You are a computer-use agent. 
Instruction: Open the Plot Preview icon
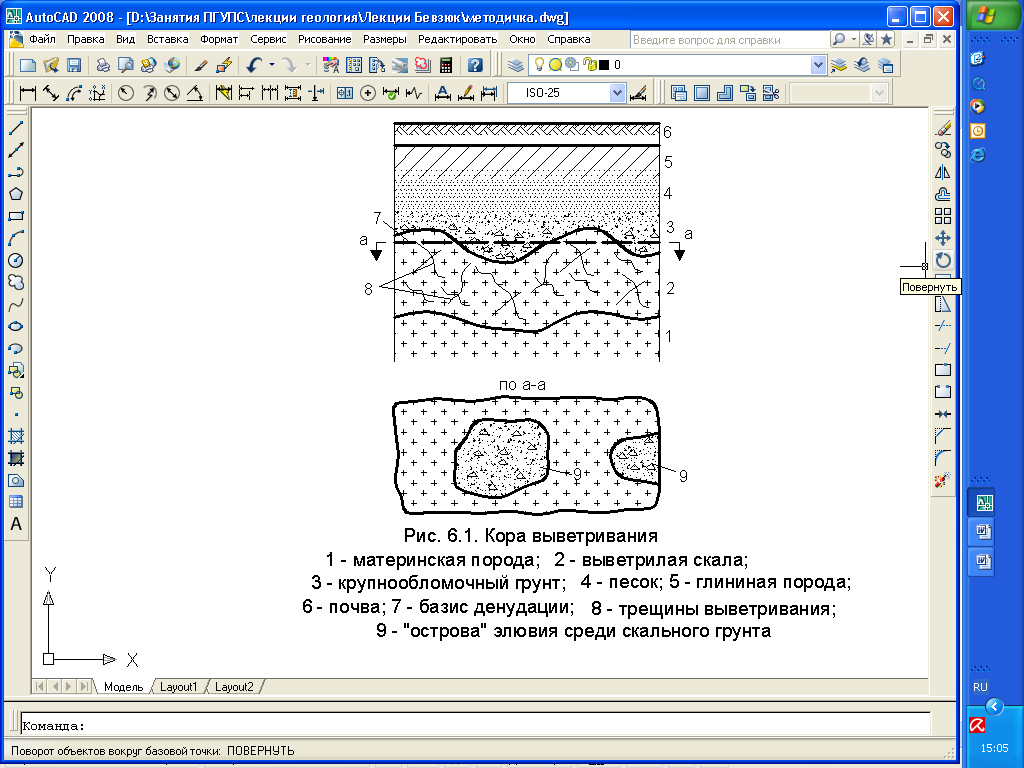125,65
